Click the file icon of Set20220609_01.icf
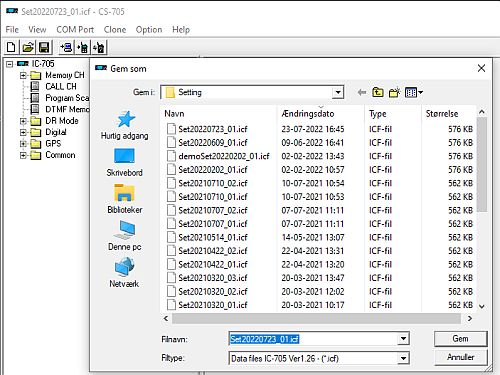 point(171,142)
